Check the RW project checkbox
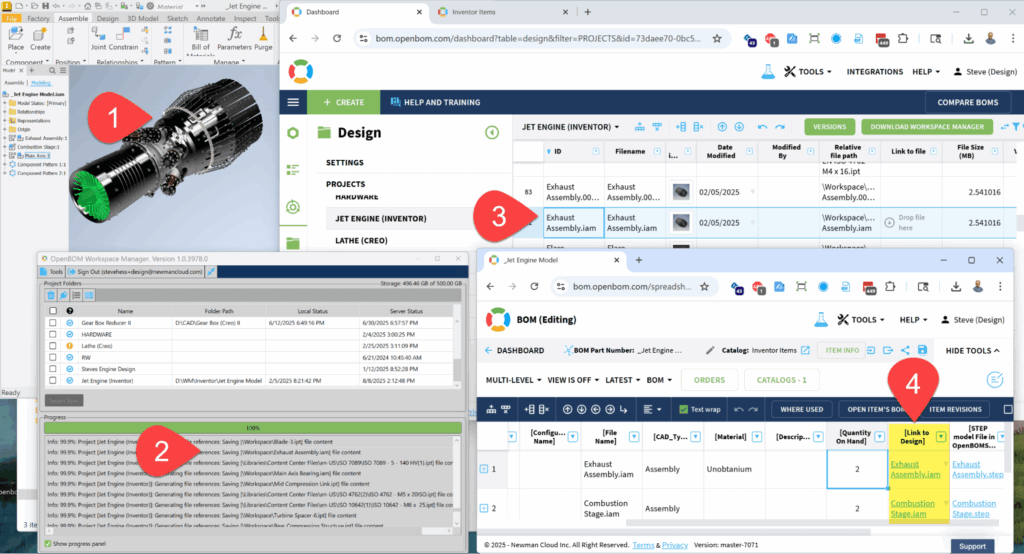This screenshot has width=1024, height=554. 53,357
